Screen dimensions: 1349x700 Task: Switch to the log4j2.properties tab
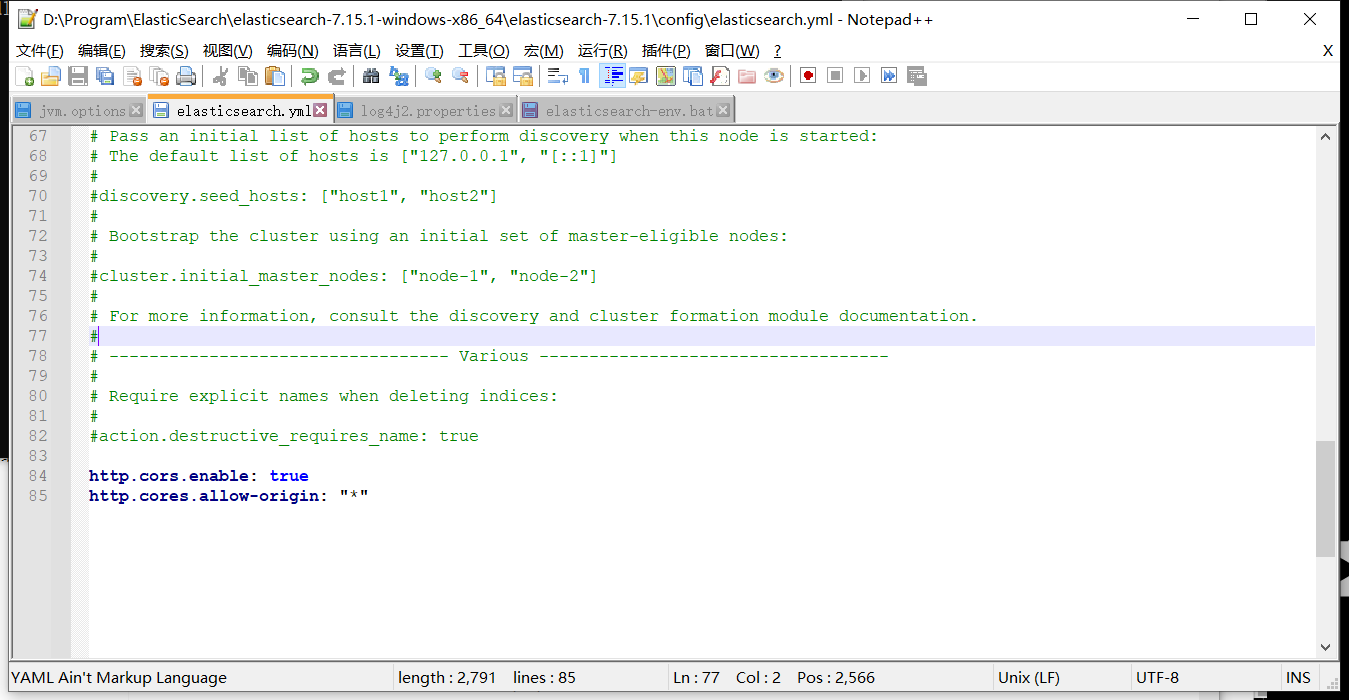click(x=428, y=111)
